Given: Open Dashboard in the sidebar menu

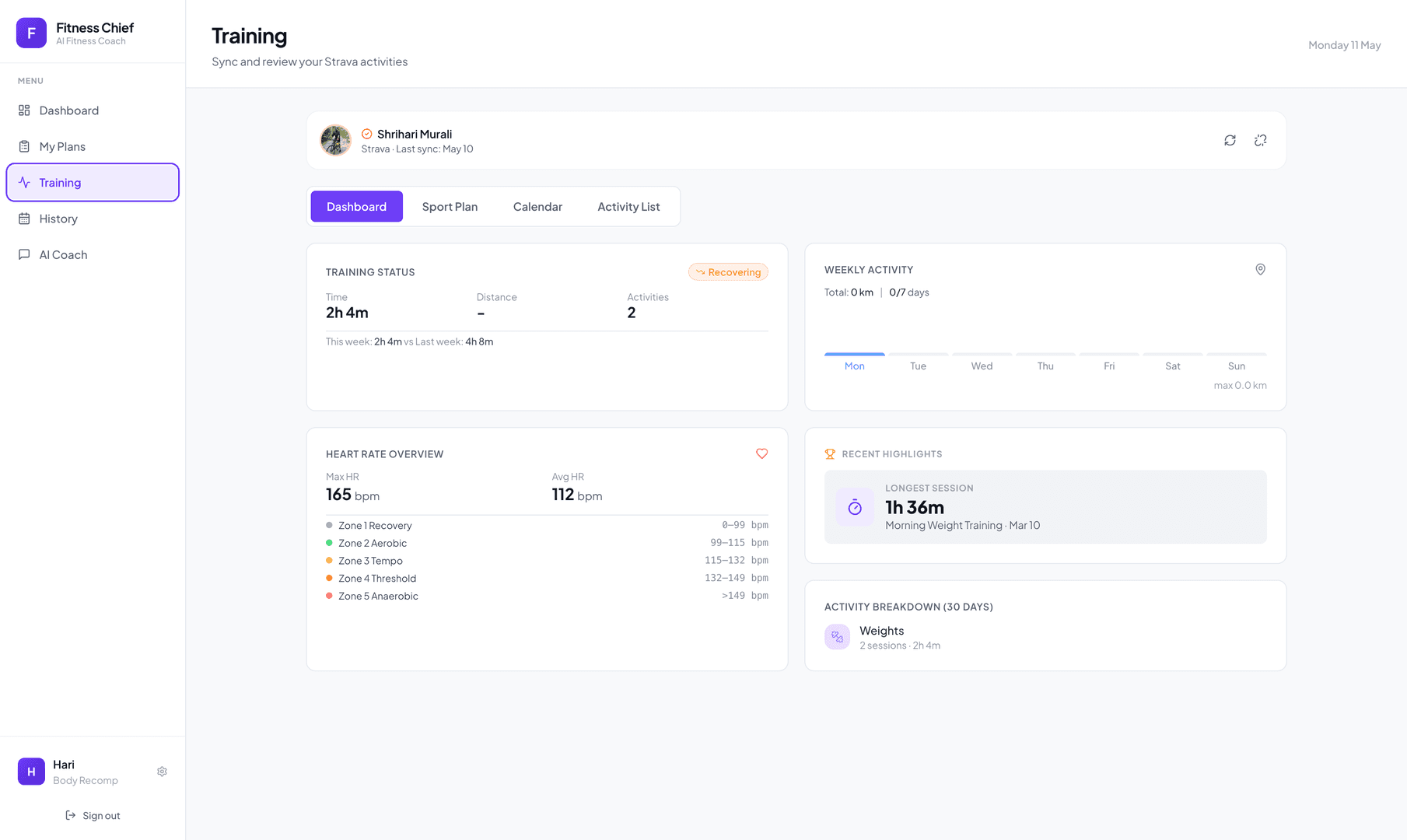Looking at the screenshot, I should pos(93,110).
